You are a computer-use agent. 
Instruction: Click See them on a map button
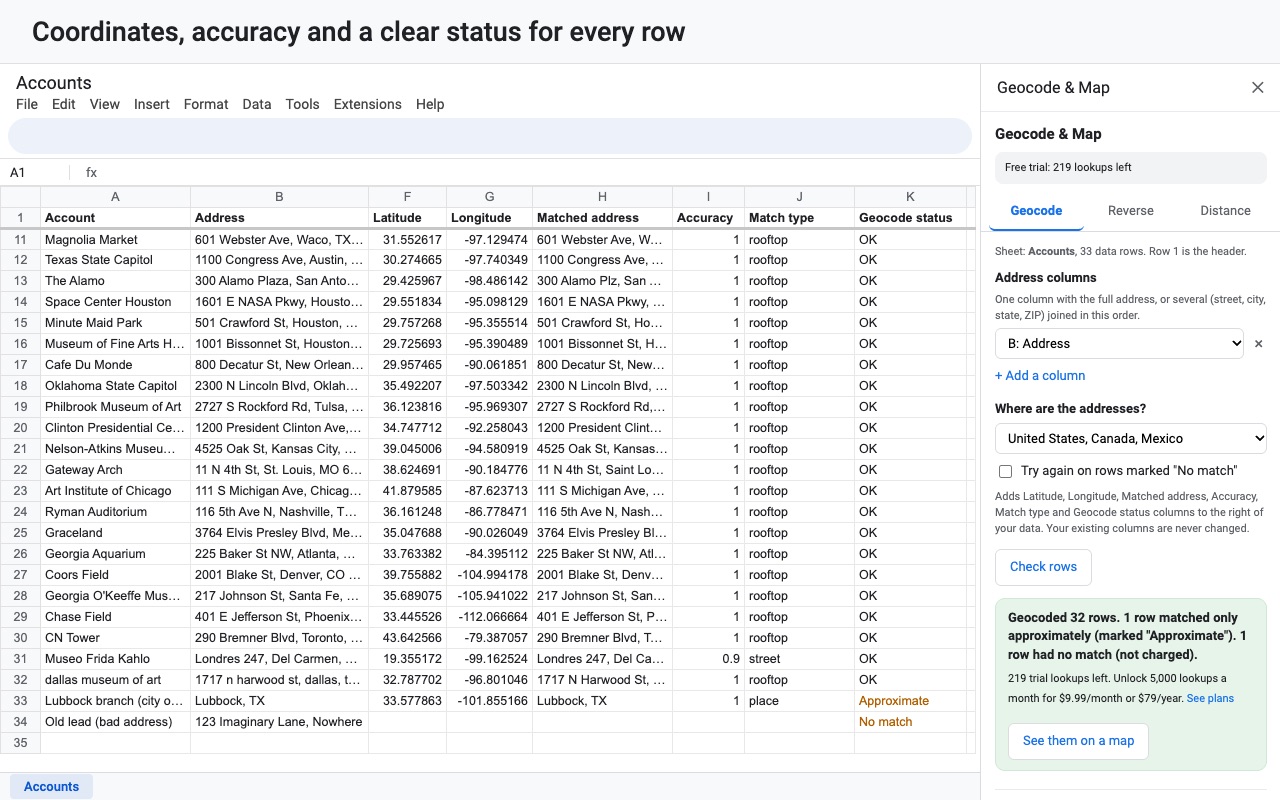tap(1078, 741)
